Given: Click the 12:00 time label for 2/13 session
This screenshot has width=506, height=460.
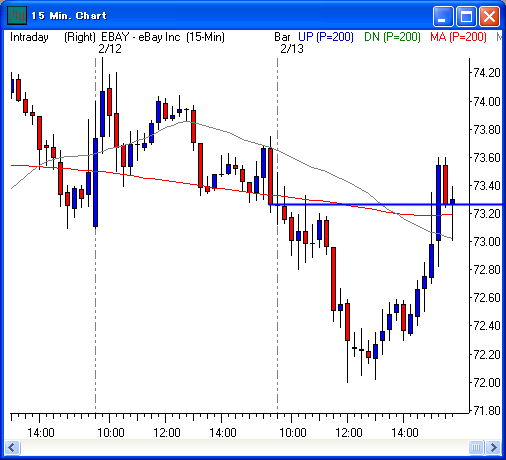Looking at the screenshot, I should click(349, 433).
